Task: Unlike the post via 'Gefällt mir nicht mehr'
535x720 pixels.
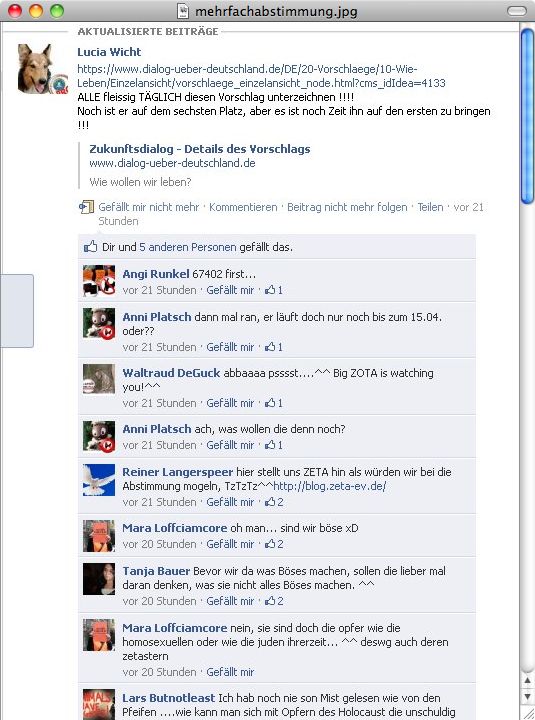Action: click(x=148, y=207)
